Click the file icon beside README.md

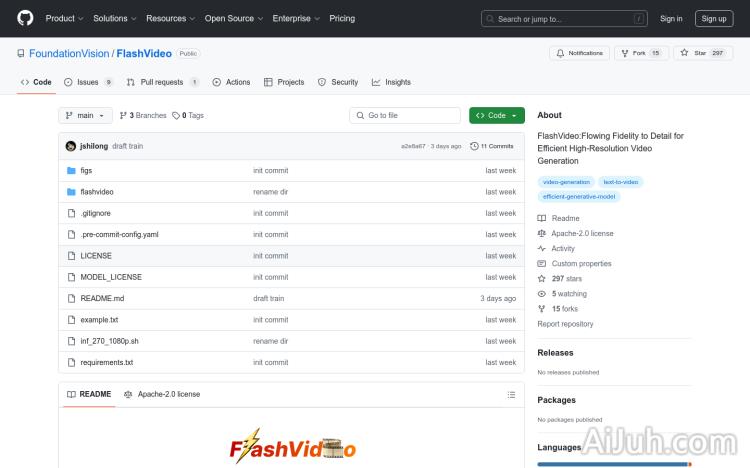pos(71,298)
